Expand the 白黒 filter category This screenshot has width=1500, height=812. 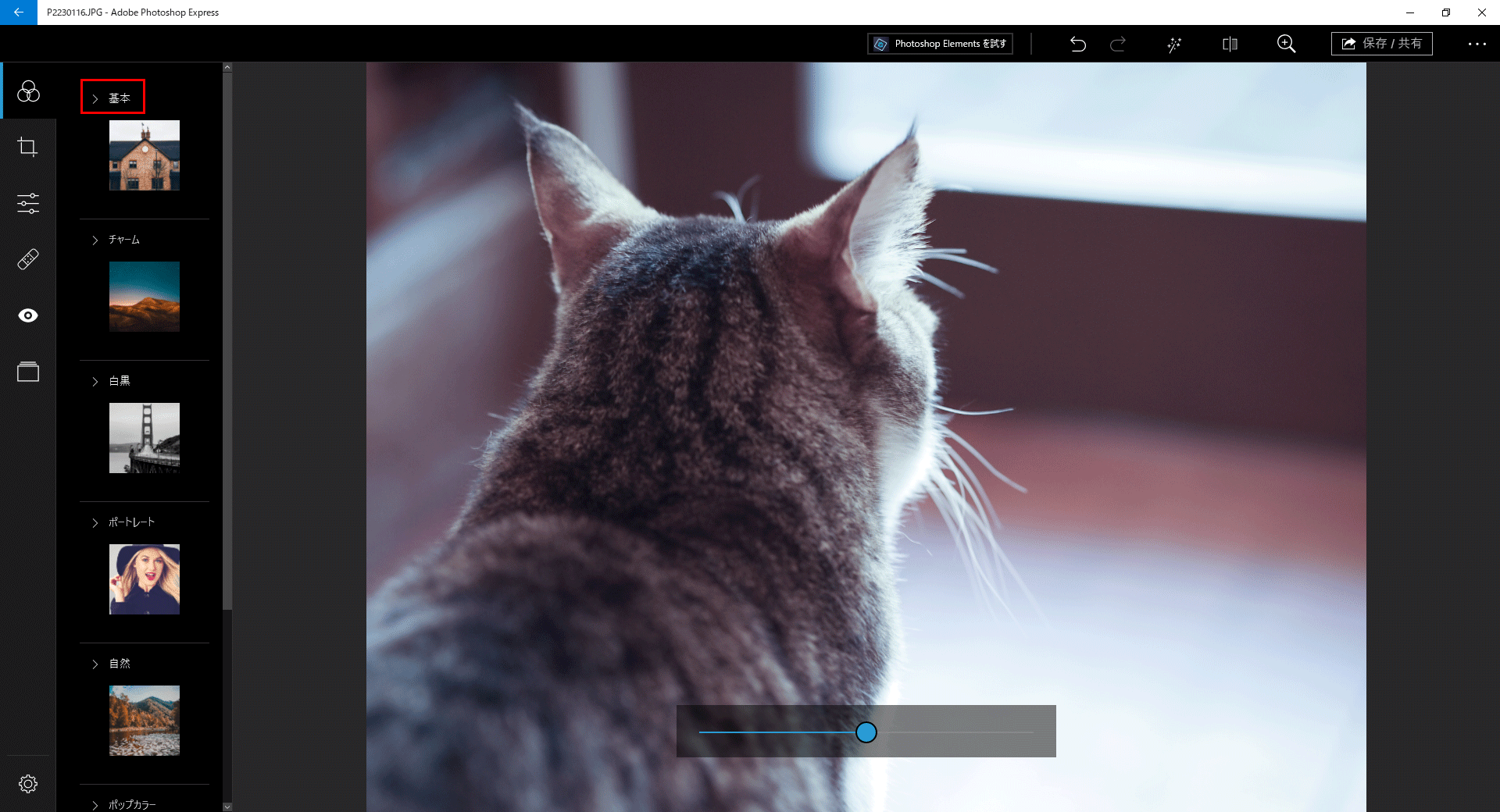pos(113,381)
